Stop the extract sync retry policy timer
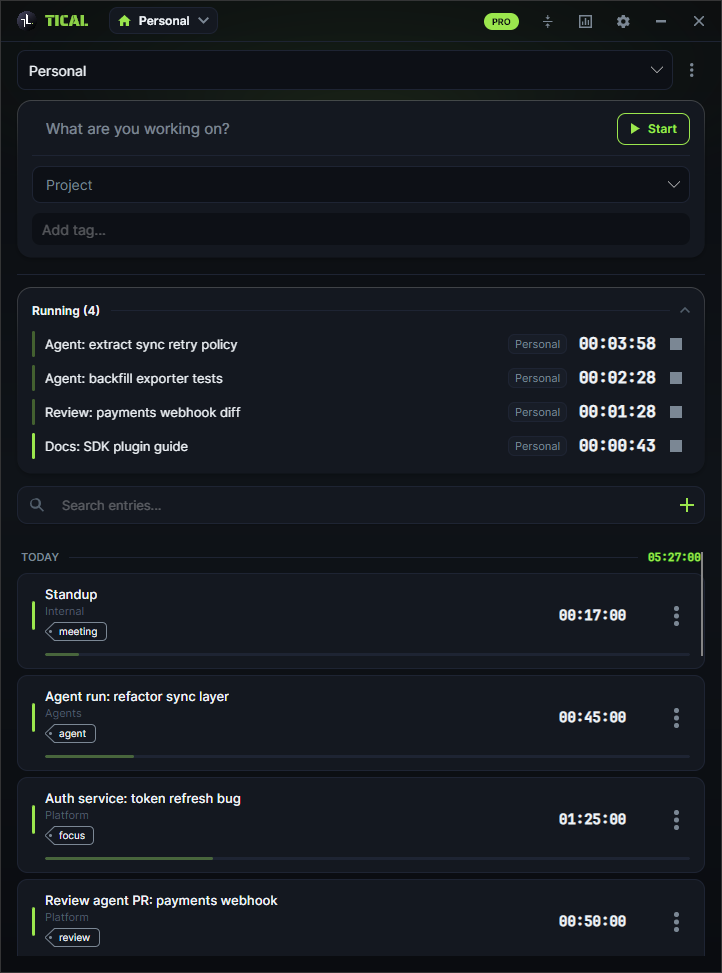 click(x=676, y=344)
